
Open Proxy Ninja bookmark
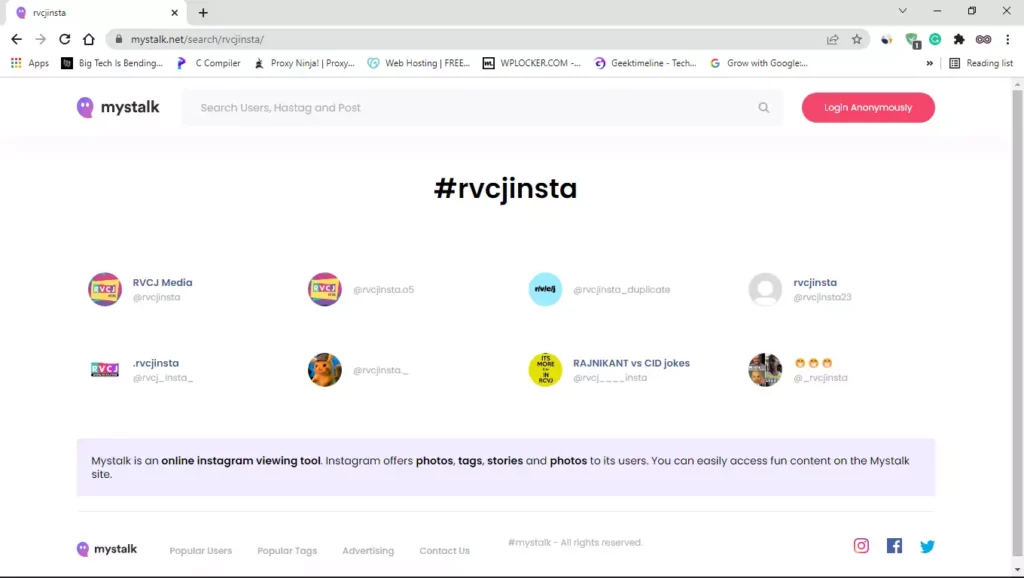(x=304, y=63)
